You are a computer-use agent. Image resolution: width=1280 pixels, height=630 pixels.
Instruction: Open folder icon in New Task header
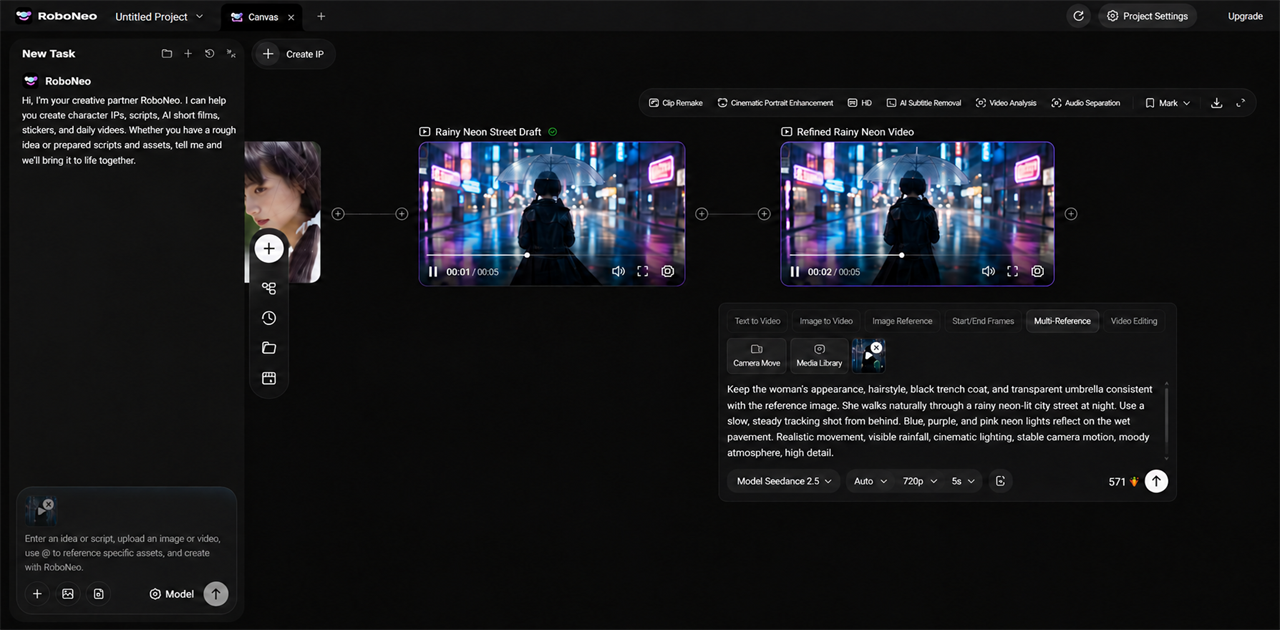167,54
